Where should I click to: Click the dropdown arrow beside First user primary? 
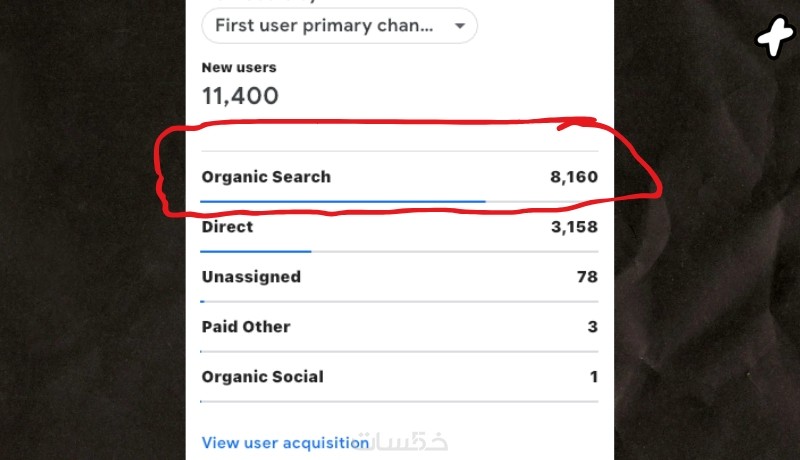point(459,27)
